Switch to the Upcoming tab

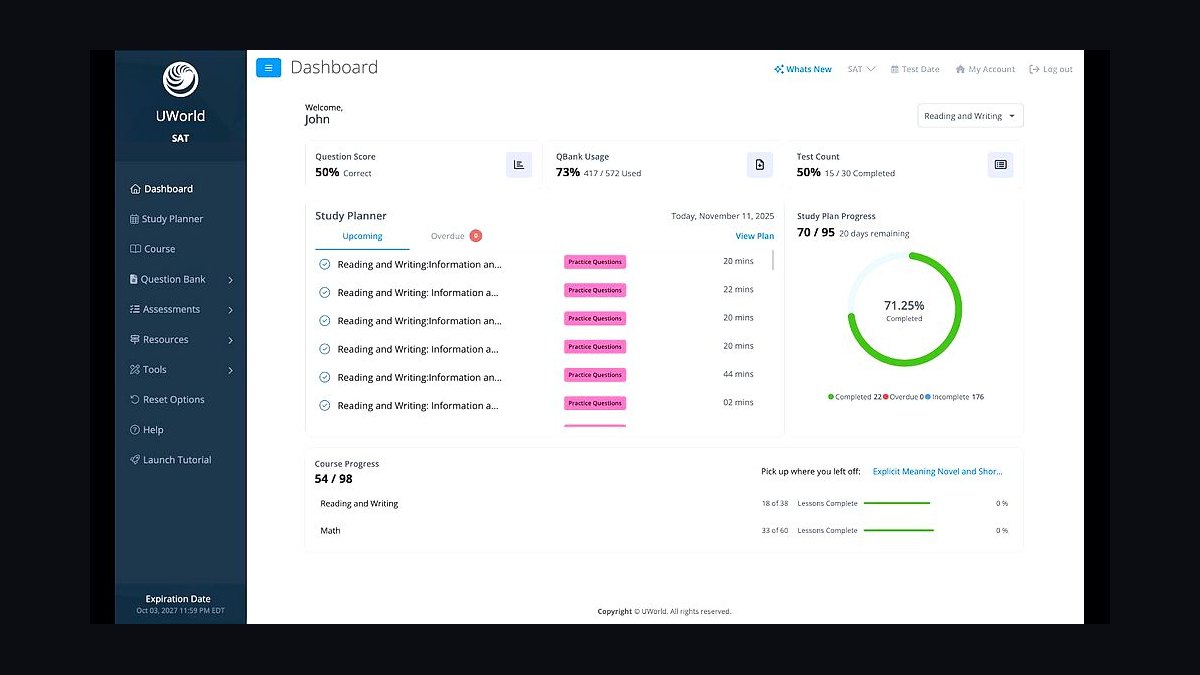pos(362,237)
